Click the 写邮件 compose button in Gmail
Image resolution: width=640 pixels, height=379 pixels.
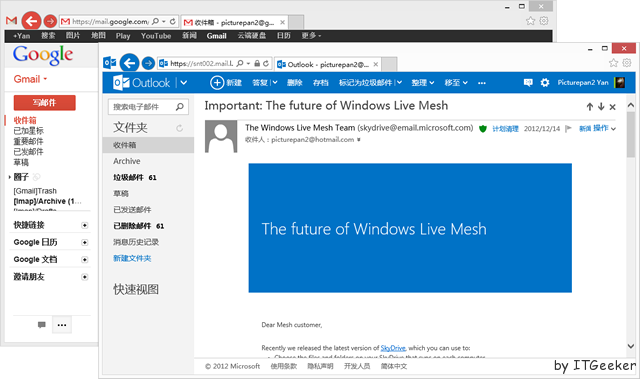click(x=44, y=103)
